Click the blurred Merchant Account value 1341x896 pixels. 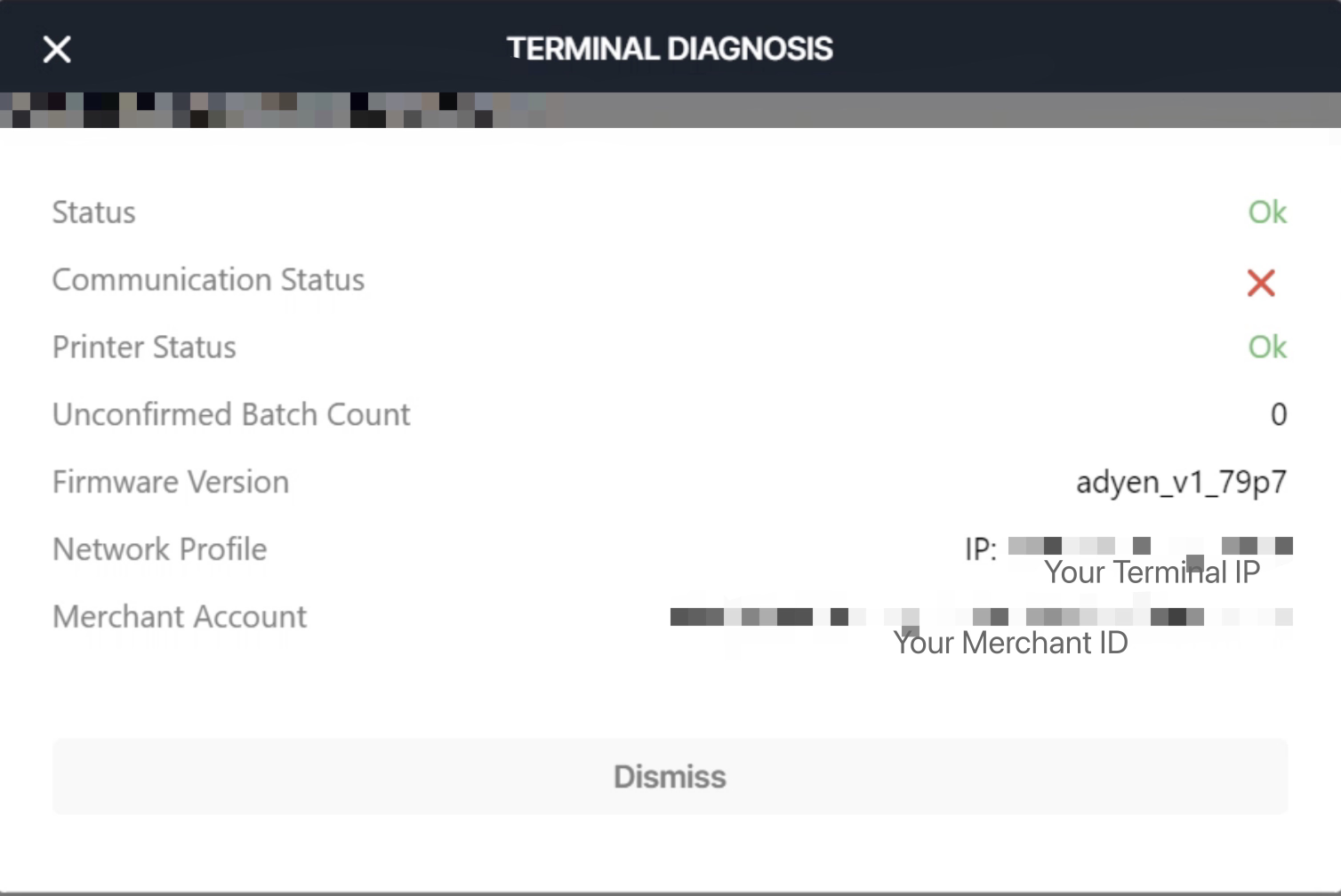click(x=978, y=617)
